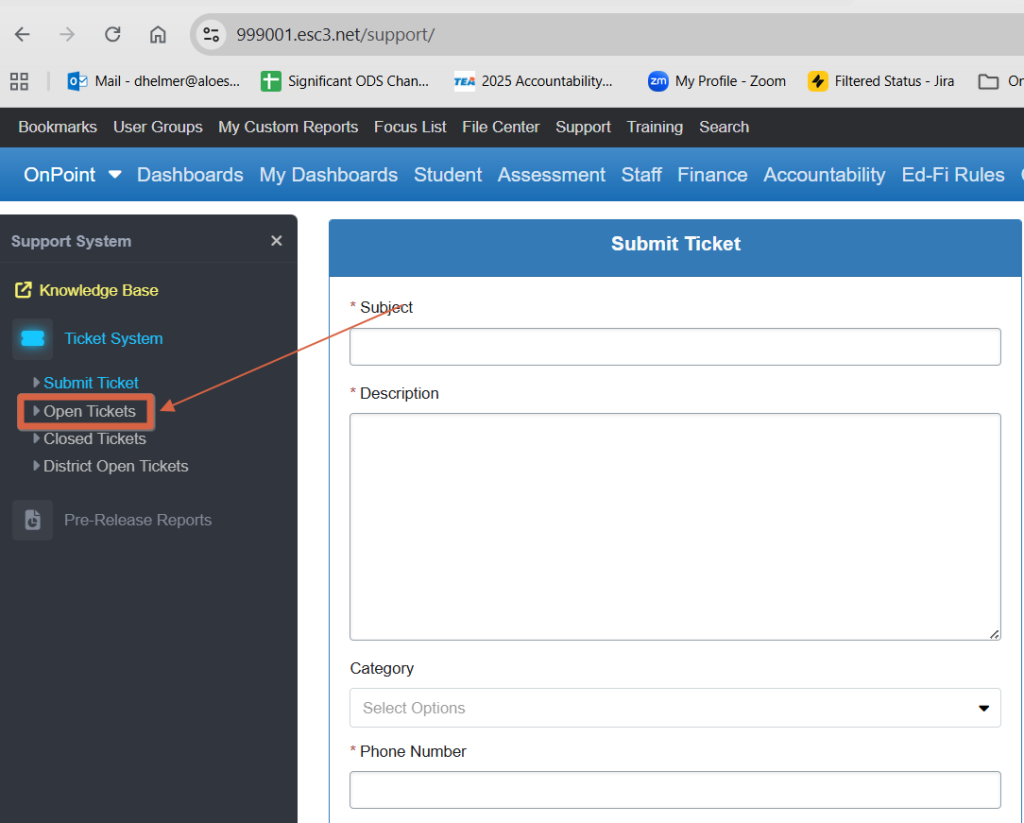Switch to the Assessment tab

point(551,174)
